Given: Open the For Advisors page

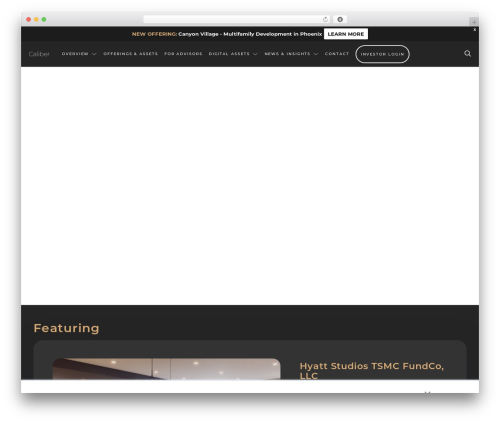Looking at the screenshot, I should tap(183, 54).
